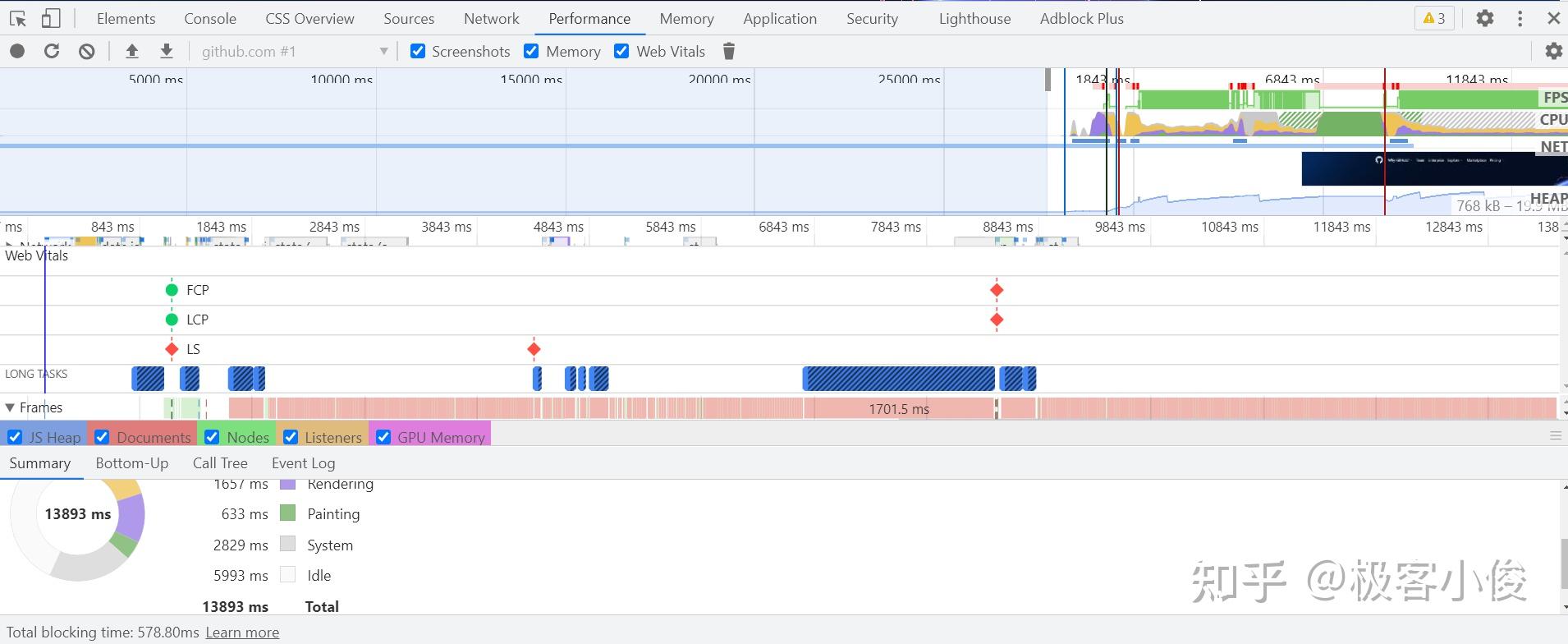Disable the Screenshots checkbox

418,51
